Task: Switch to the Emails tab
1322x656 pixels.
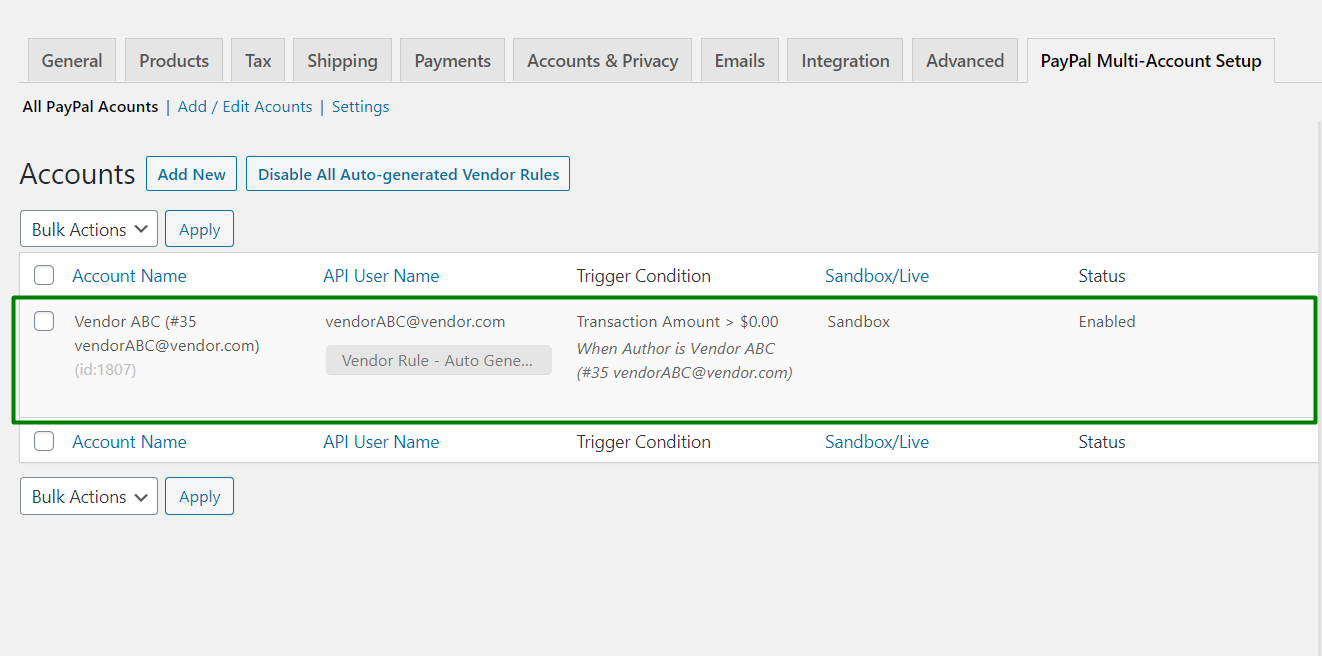Action: click(739, 61)
